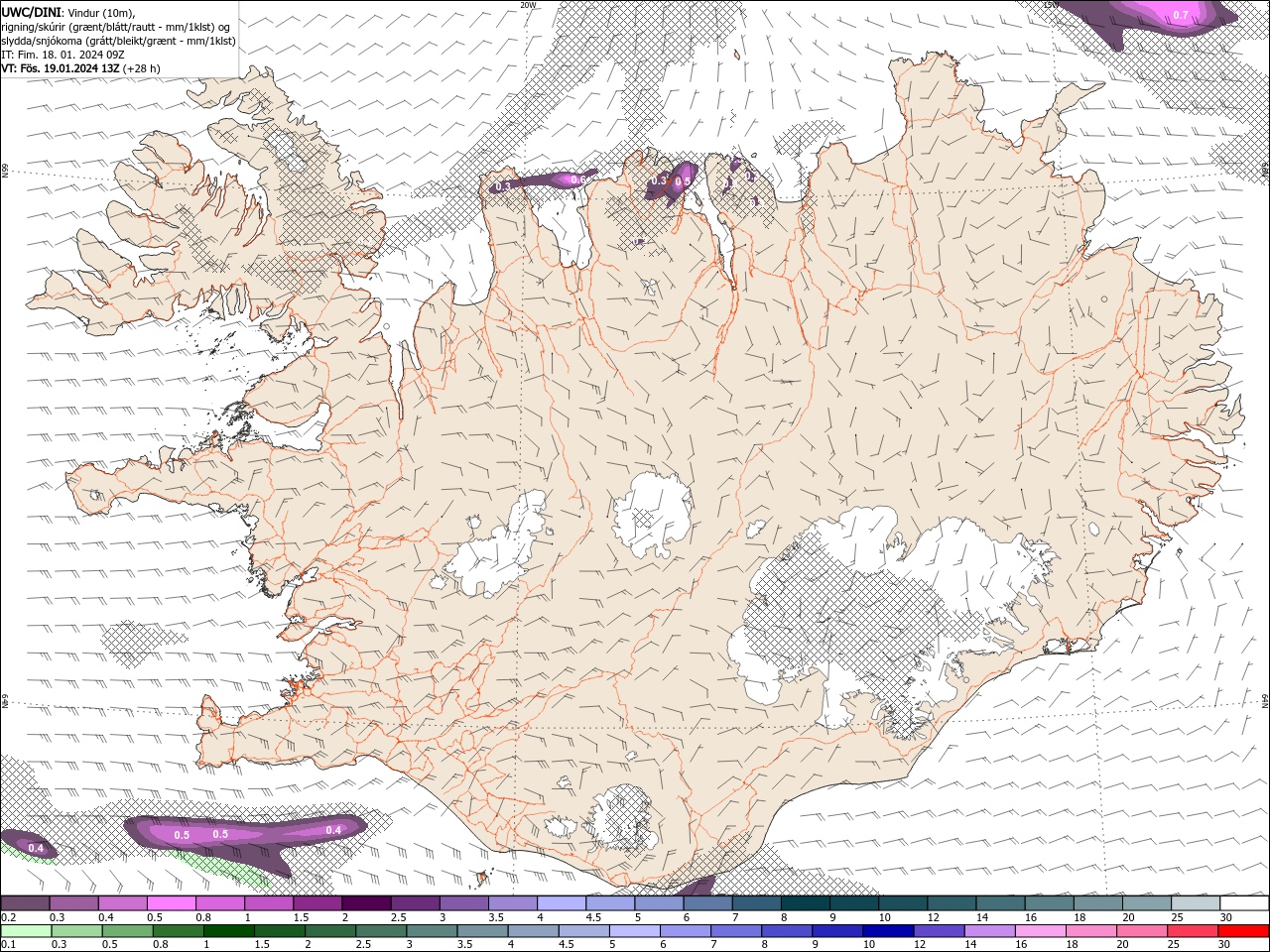Pick the dark green 2 swatch on bottom scale
Image resolution: width=1270 pixels, height=952 pixels.
[330, 931]
